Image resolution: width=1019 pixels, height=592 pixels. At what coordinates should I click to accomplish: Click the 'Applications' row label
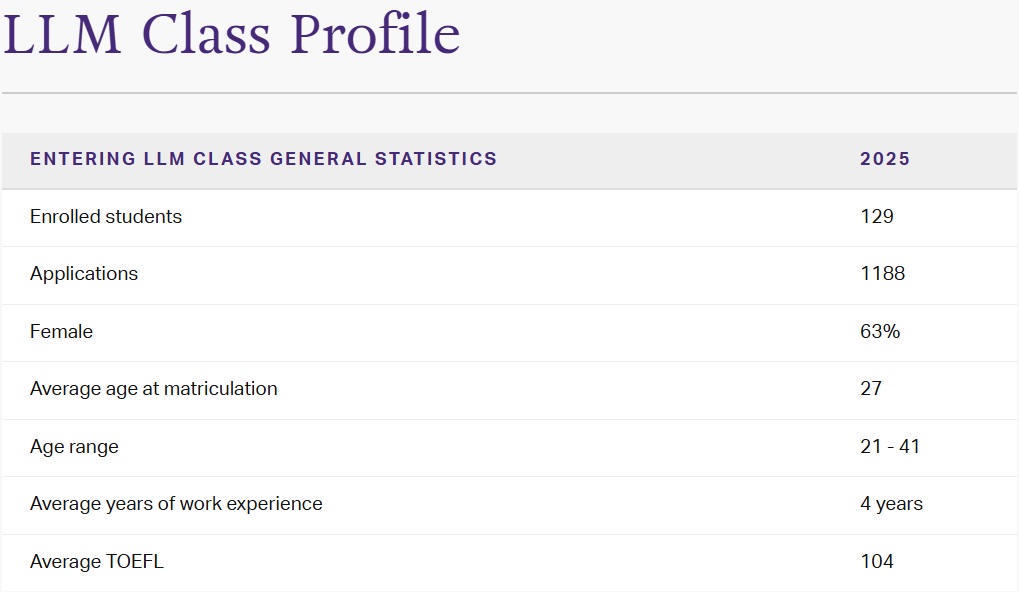pos(84,273)
